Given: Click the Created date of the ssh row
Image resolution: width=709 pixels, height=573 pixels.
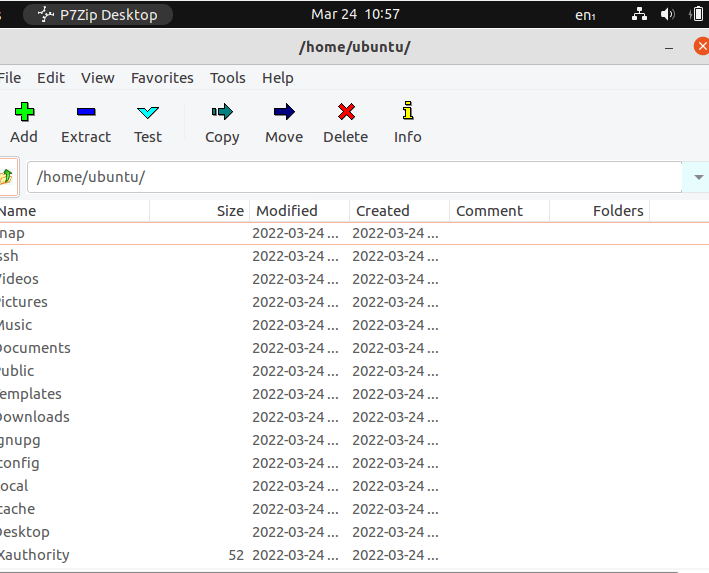Looking at the screenshot, I should (x=396, y=256).
